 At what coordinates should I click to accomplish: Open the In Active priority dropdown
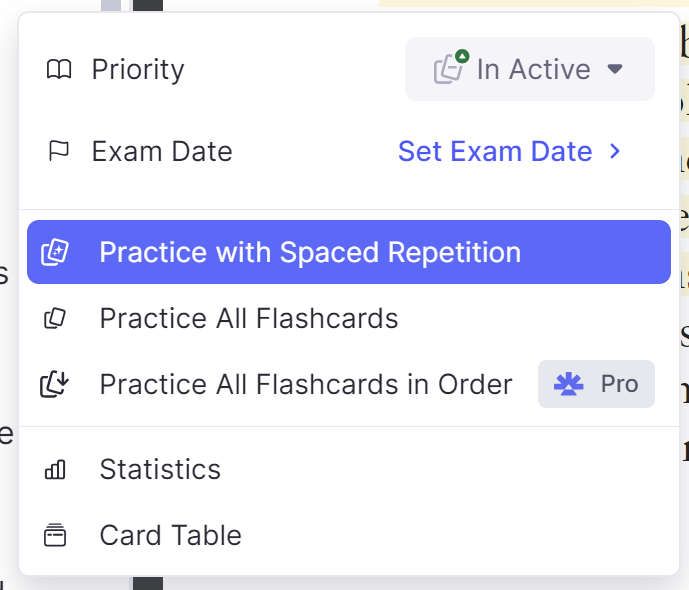pyautogui.click(x=530, y=69)
